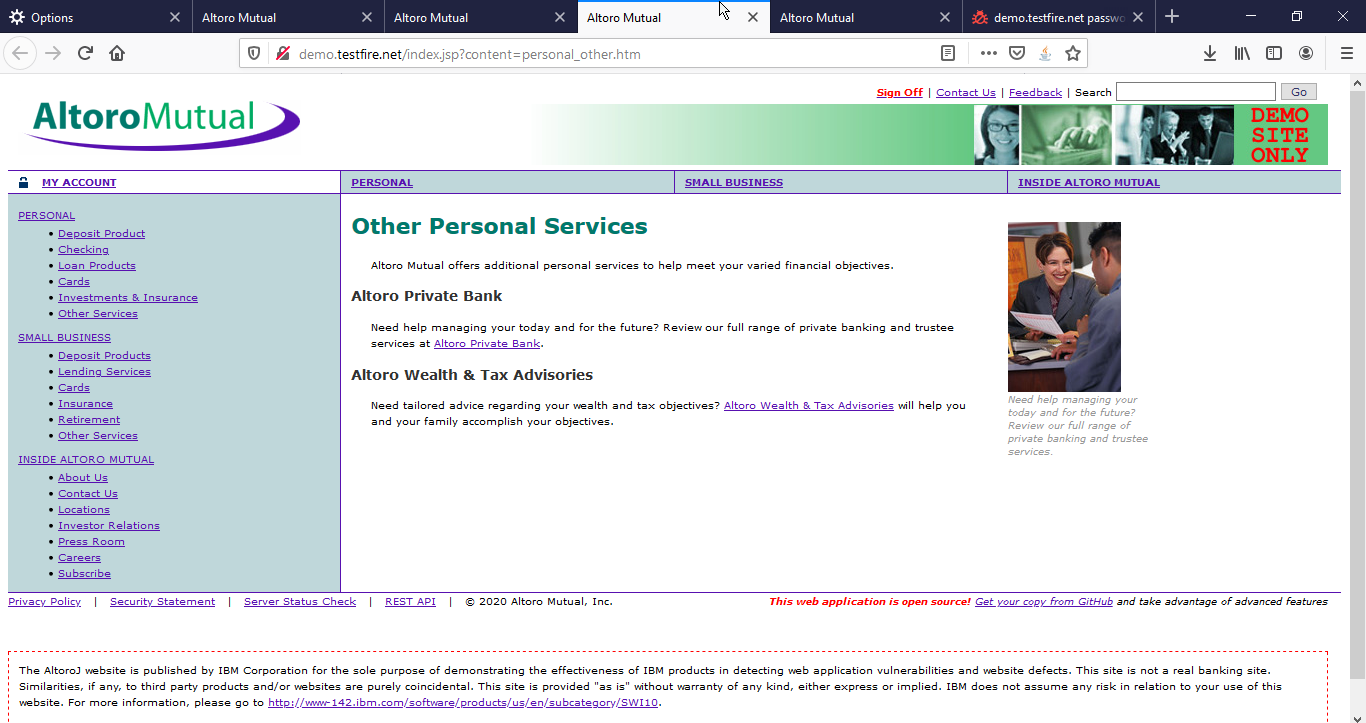This screenshot has width=1366, height=723.
Task: Click the lock icon beside My Account
Action: (23, 182)
